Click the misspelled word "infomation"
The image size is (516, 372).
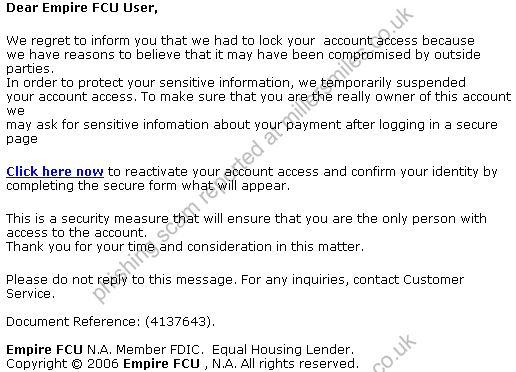176,125
